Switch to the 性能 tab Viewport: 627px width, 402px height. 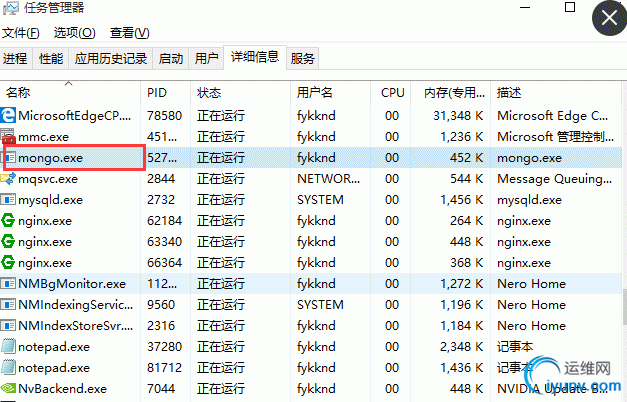click(x=51, y=59)
